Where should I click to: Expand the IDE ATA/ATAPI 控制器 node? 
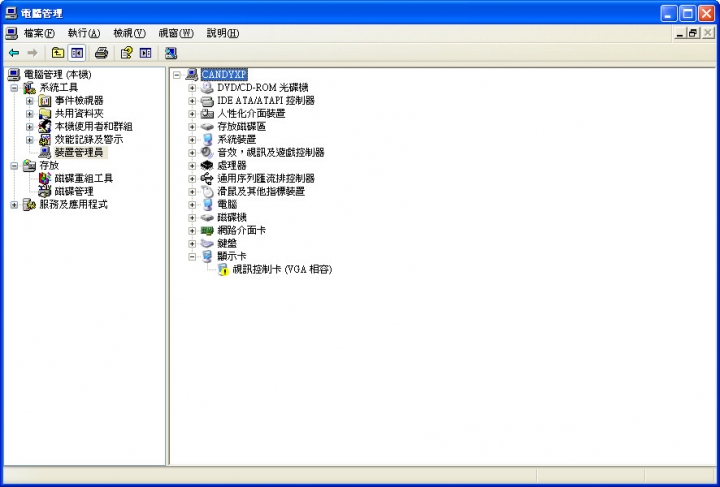(x=192, y=101)
